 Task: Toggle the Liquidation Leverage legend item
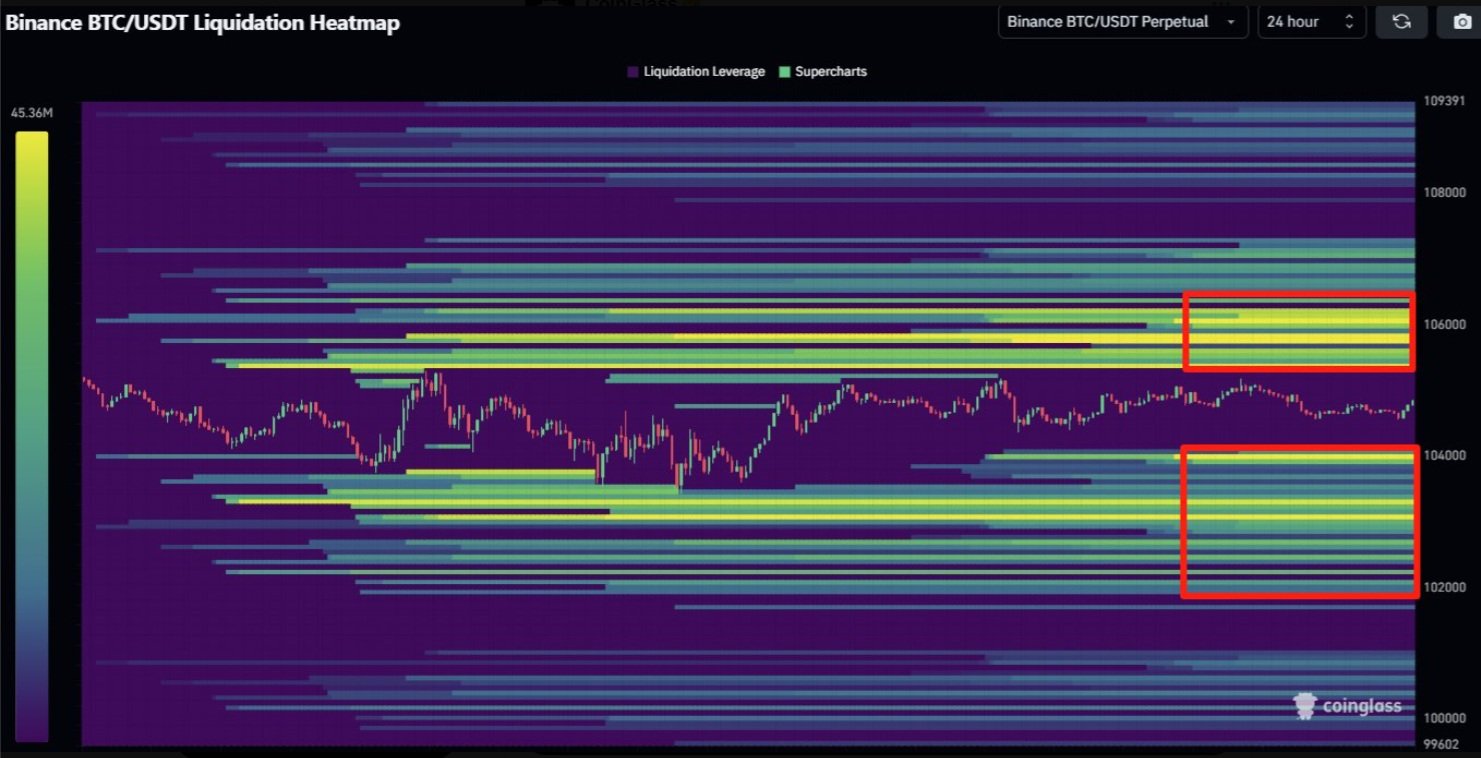point(696,72)
